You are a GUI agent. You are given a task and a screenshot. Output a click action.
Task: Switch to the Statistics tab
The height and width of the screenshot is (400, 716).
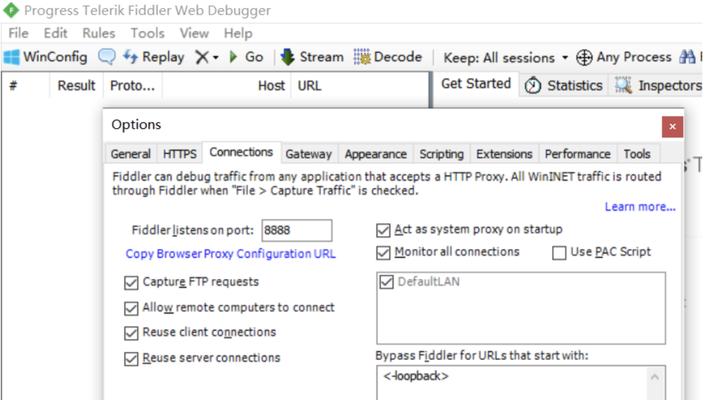pyautogui.click(x=565, y=85)
